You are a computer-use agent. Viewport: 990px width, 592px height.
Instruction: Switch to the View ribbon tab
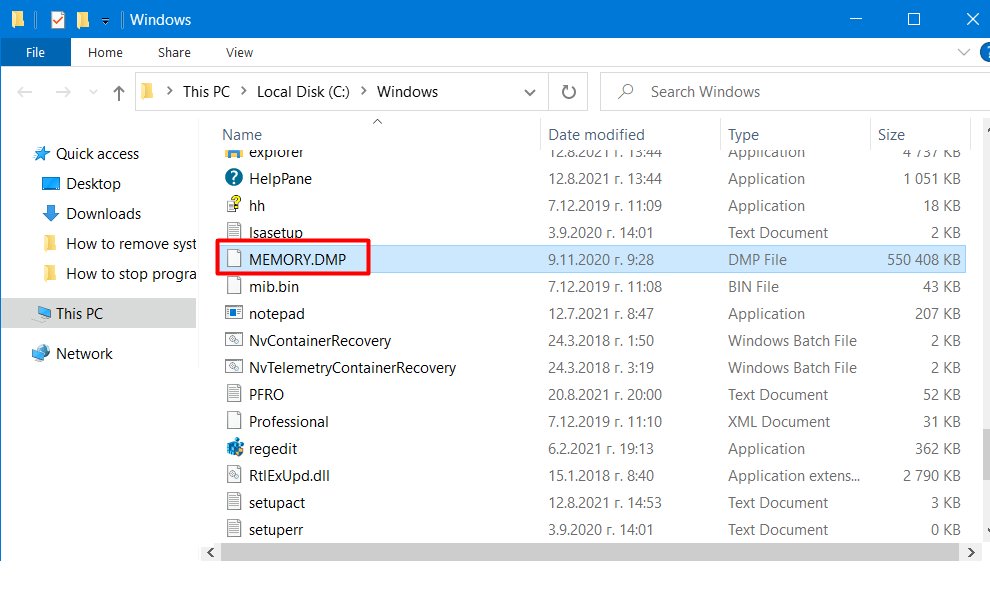[x=239, y=52]
